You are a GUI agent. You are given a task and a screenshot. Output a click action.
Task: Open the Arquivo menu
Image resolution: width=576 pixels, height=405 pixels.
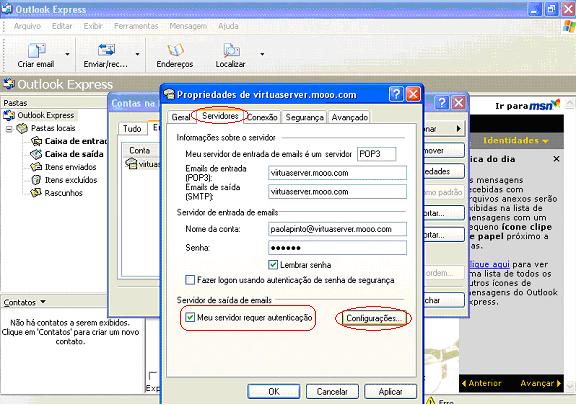(x=27, y=26)
